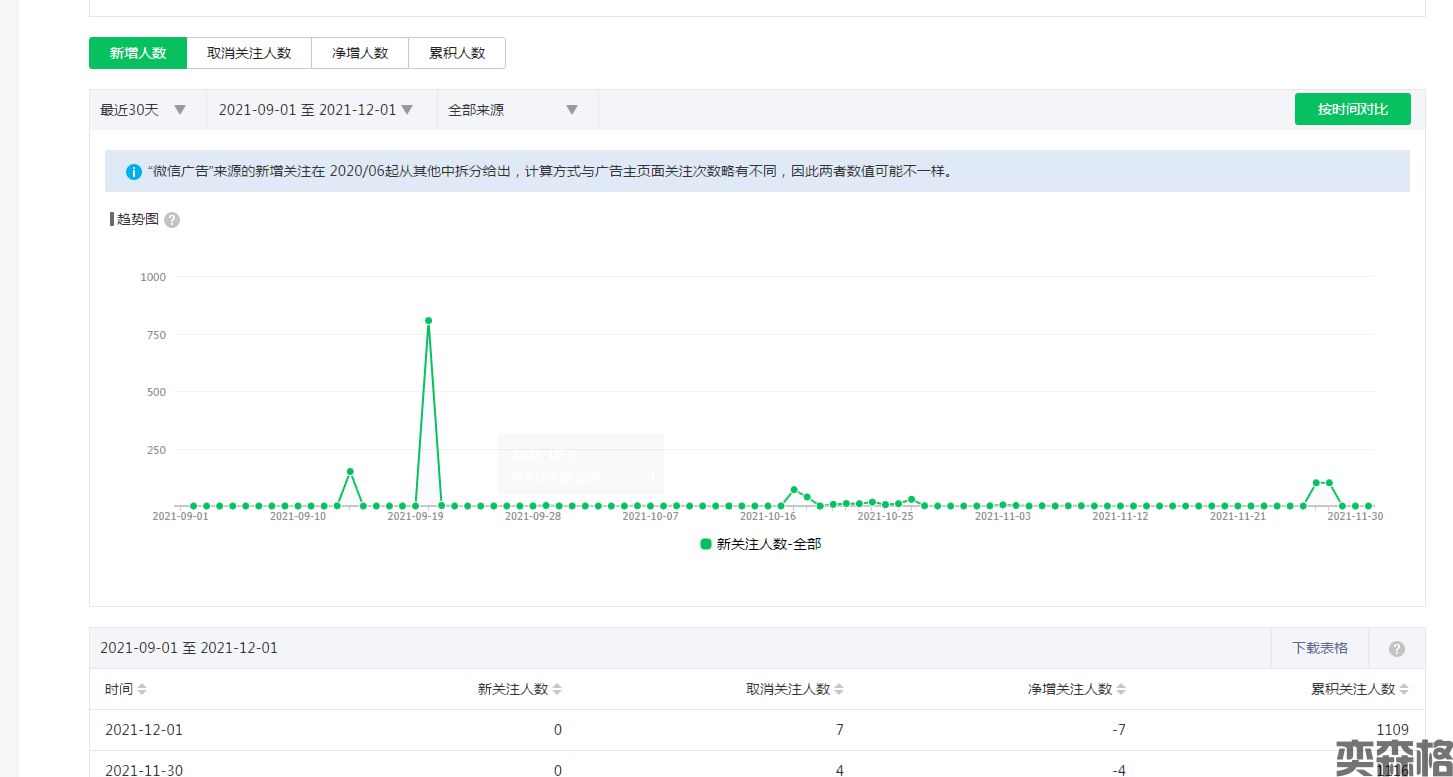Image resolution: width=1453 pixels, height=777 pixels.
Task: Sort by 净增关注人数 column arrows
Action: [x=1121, y=689]
